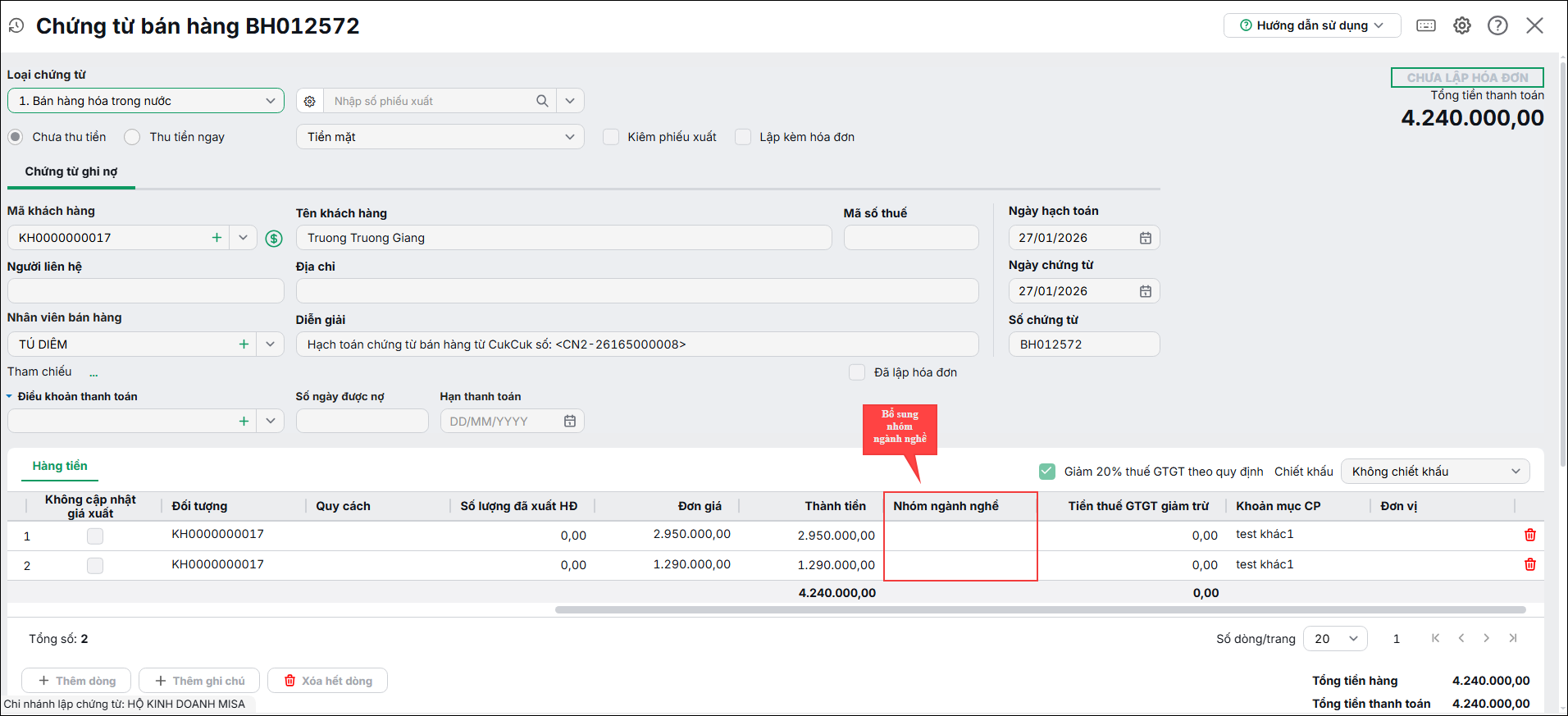This screenshot has width=1568, height=716.
Task: Delete row 2 with the red trash icon
Action: tap(1530, 564)
